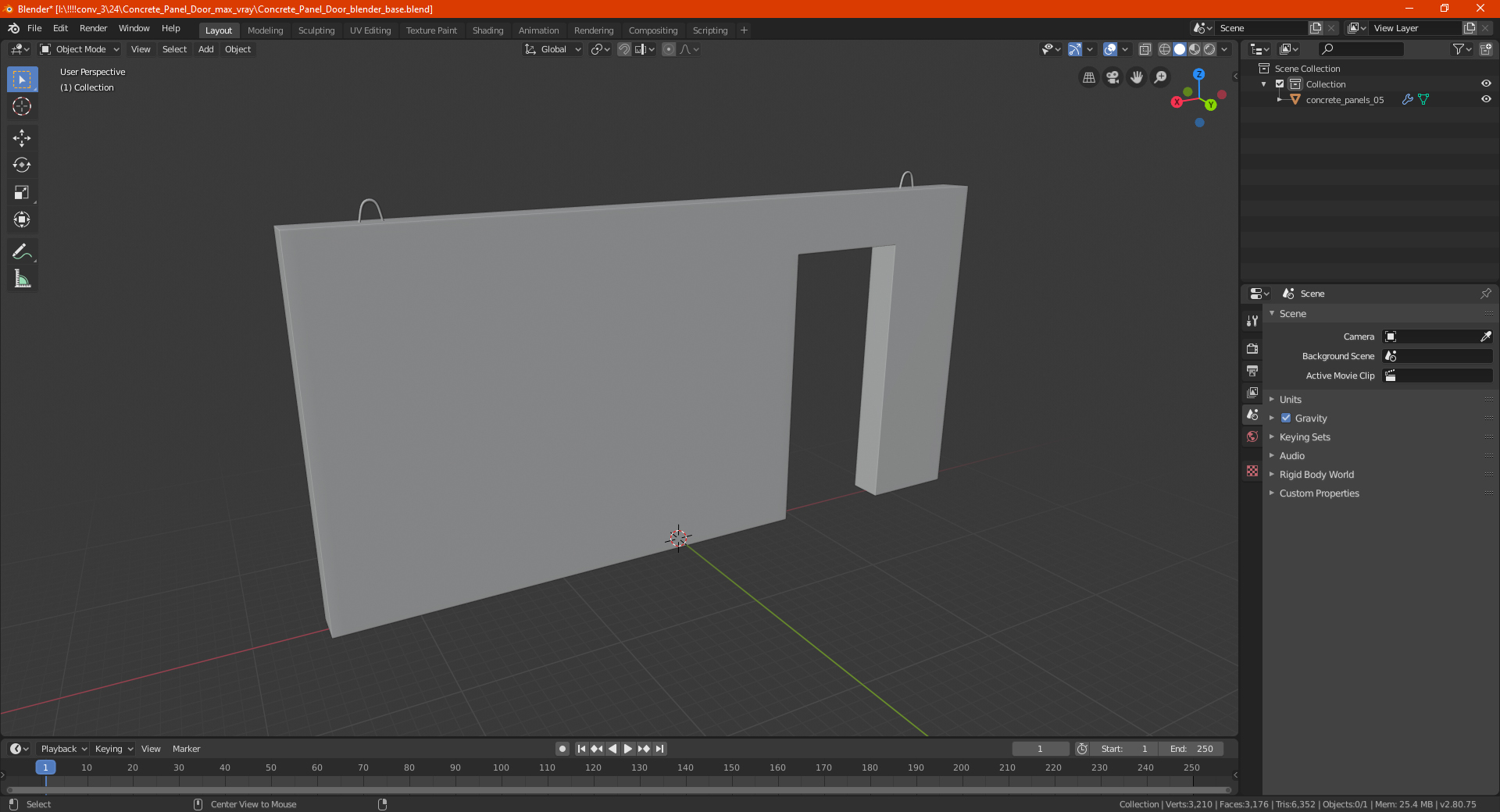This screenshot has height=812, width=1500.
Task: Open the Object Mode dropdown
Action: pyautogui.click(x=80, y=49)
